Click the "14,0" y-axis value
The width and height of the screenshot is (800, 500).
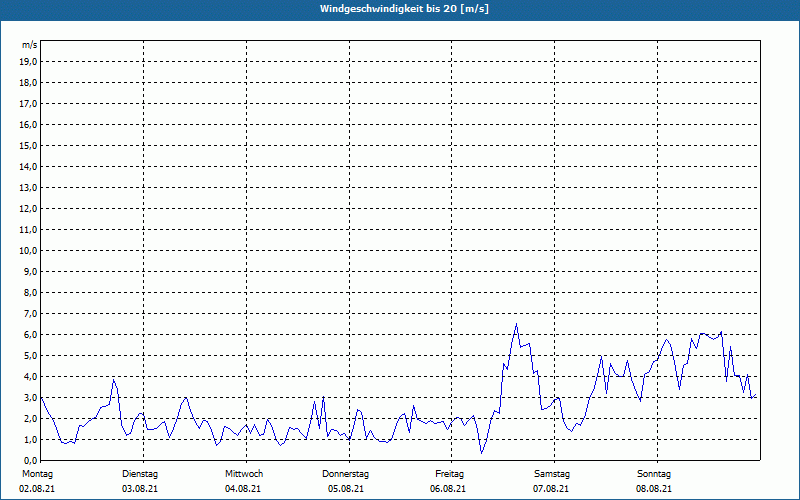click(x=29, y=166)
